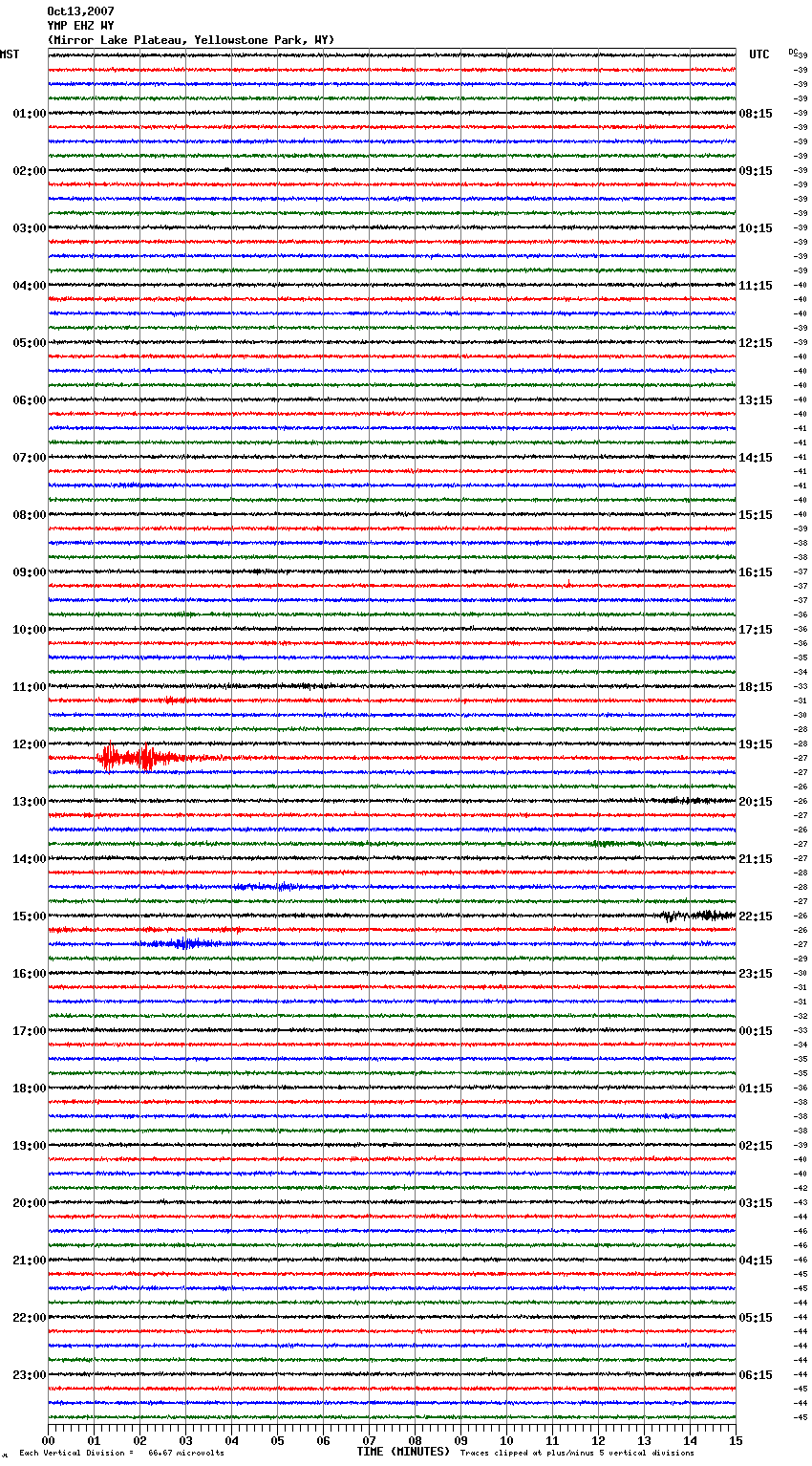The height and width of the screenshot is (1466, 812).
Task: Click the 'Traces clipped at plus/minus 5 vertical divisions' note
Action: coord(577,1454)
